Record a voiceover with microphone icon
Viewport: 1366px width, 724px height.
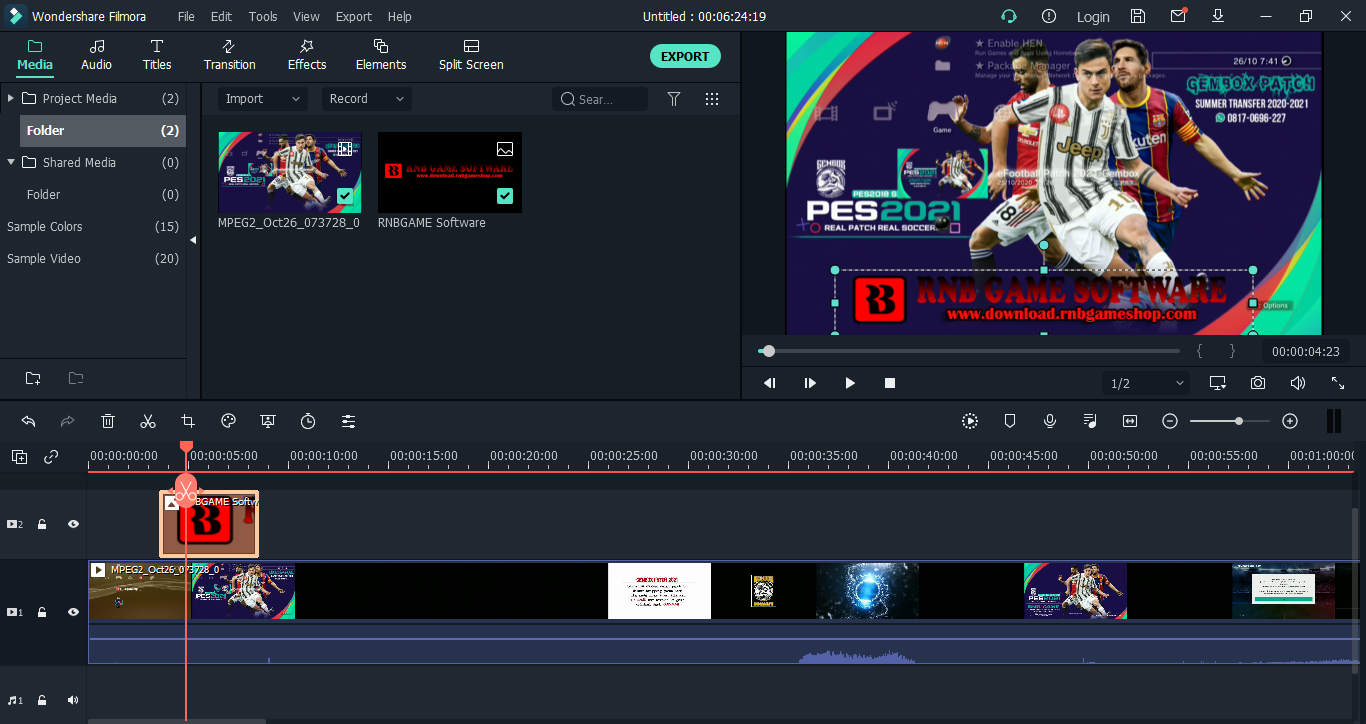coord(1050,421)
